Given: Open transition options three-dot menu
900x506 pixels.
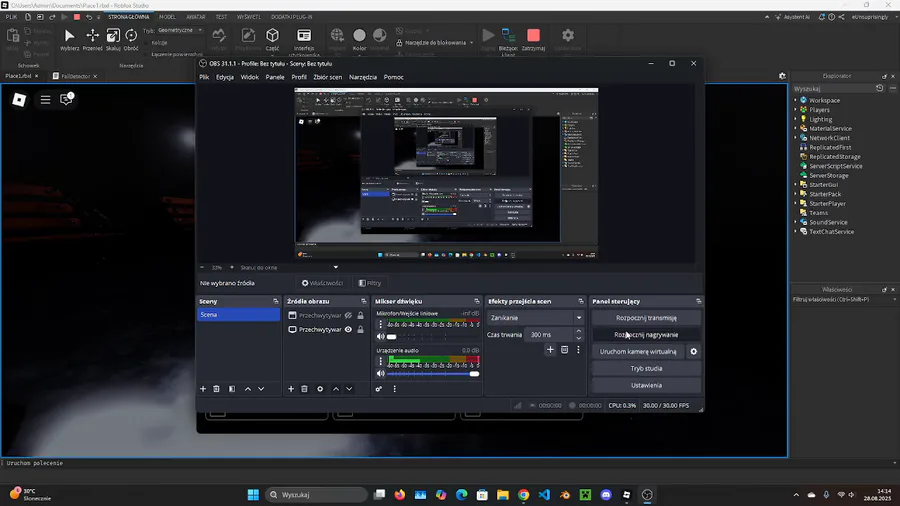Looking at the screenshot, I should pyautogui.click(x=578, y=349).
